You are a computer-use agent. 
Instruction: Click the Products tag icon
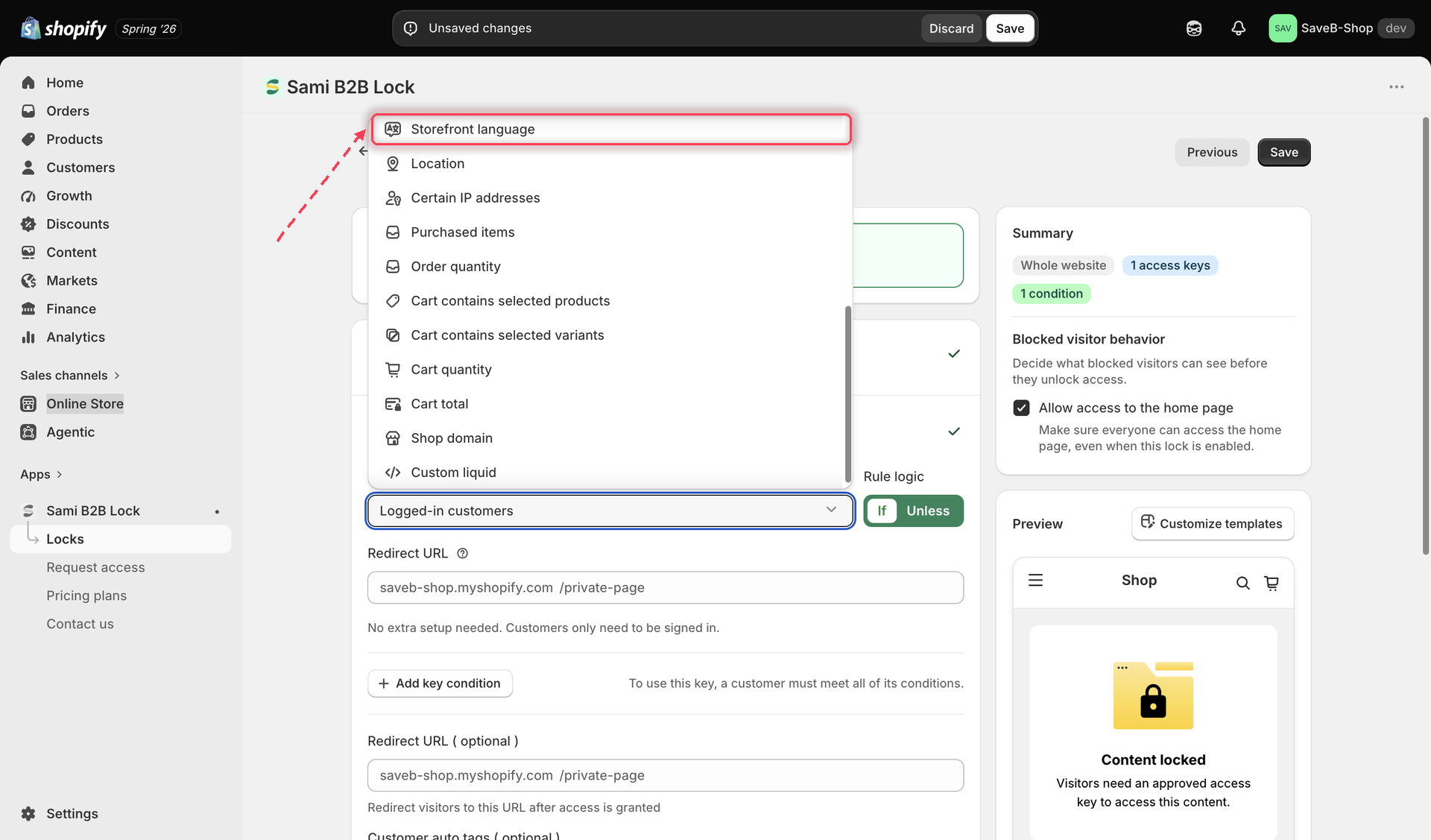point(28,139)
